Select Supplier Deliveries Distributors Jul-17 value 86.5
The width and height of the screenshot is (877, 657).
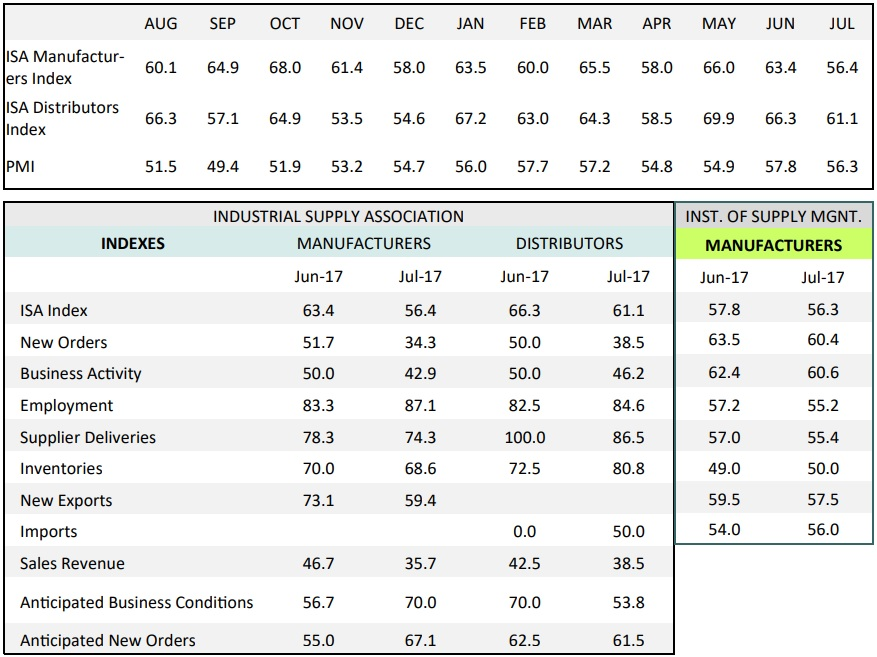[x=628, y=437]
